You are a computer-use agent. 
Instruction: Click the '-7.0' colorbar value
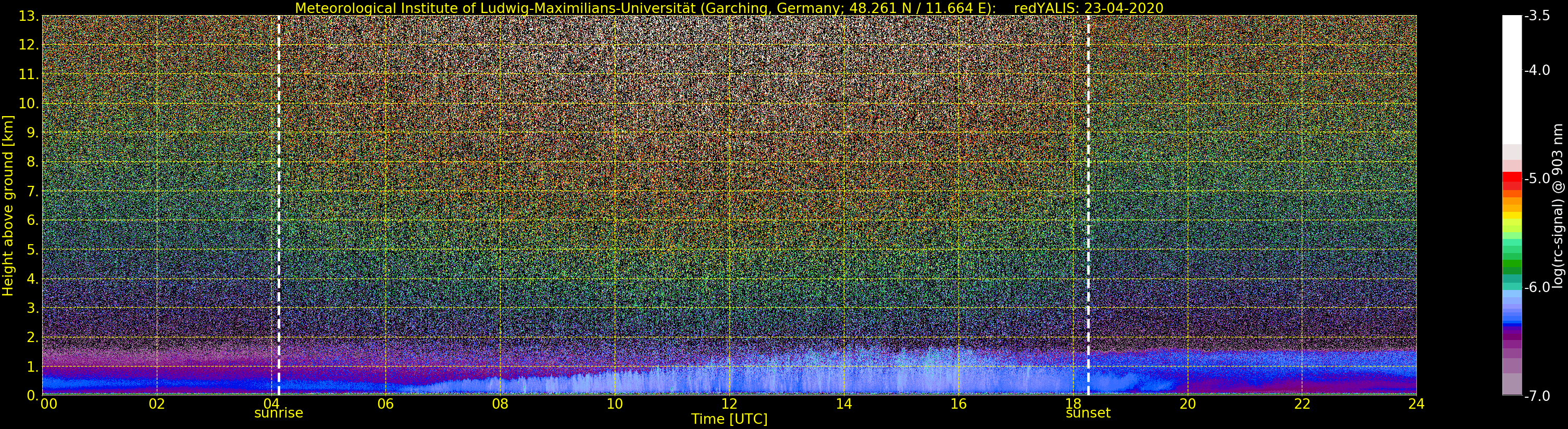click(1537, 396)
